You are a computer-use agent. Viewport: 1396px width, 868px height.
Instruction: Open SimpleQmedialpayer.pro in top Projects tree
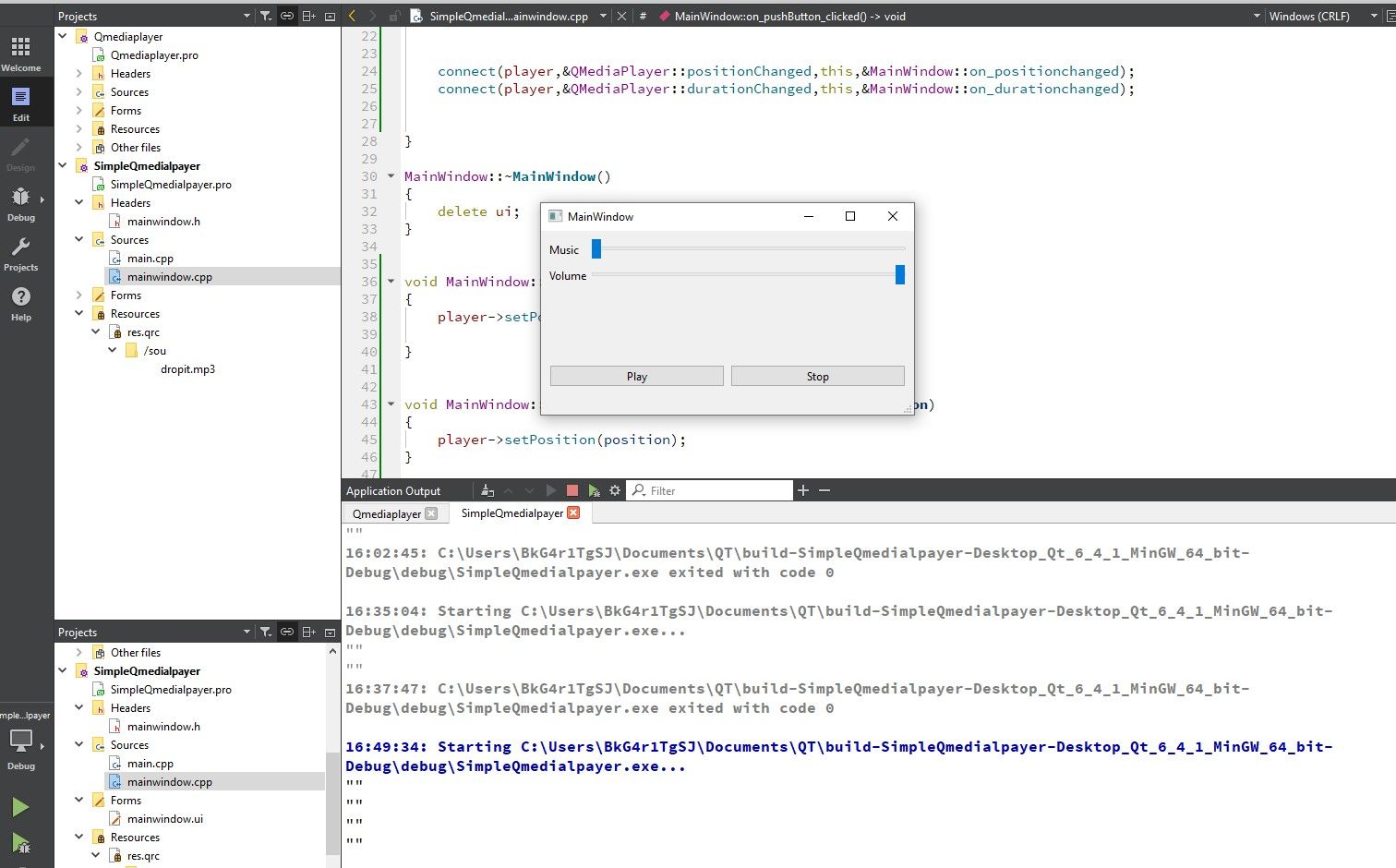[171, 184]
